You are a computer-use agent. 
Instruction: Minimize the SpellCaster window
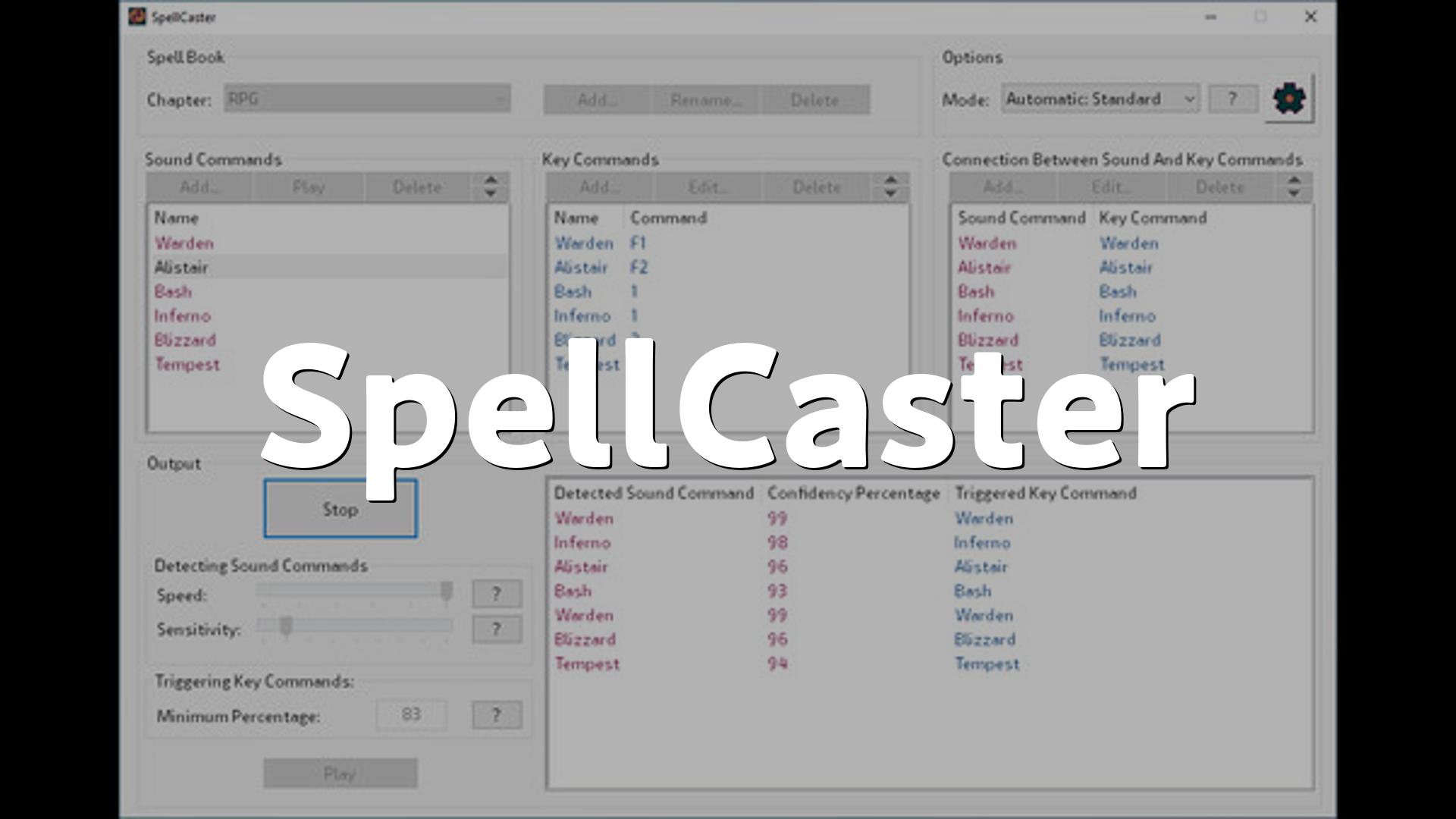1211,17
